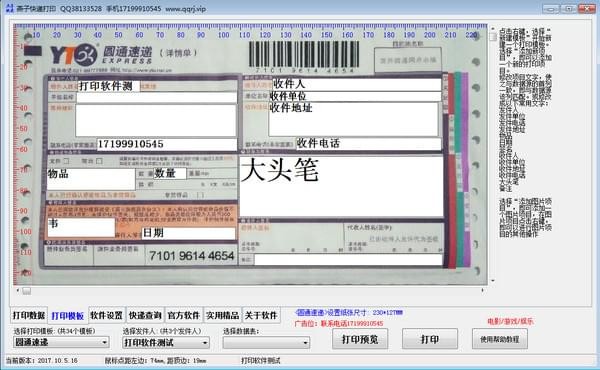This screenshot has height=370, width=600.
Task: Click the blue 圆通速递 paper size link
Action: [349, 313]
